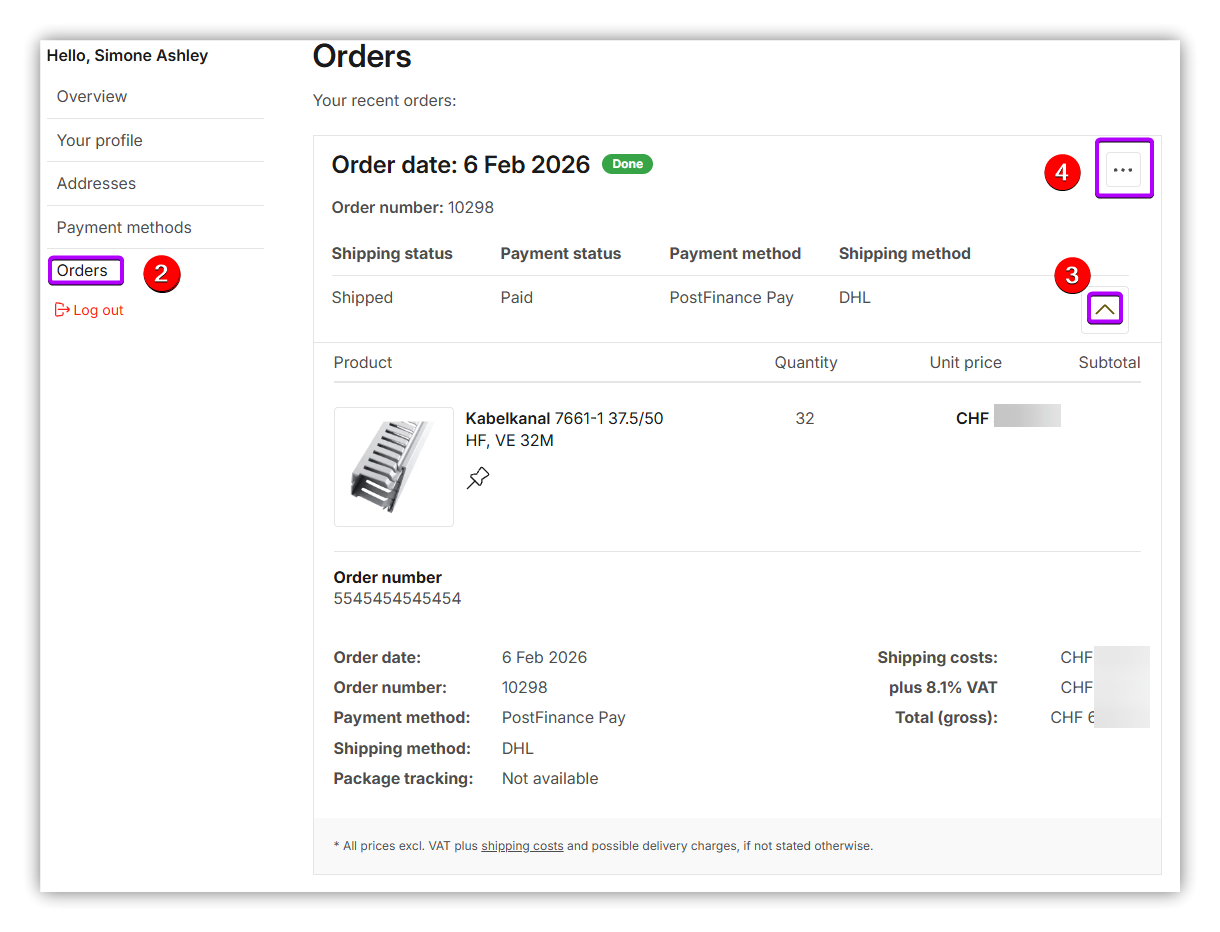Click the order number 5545454545454 text

tap(397, 599)
